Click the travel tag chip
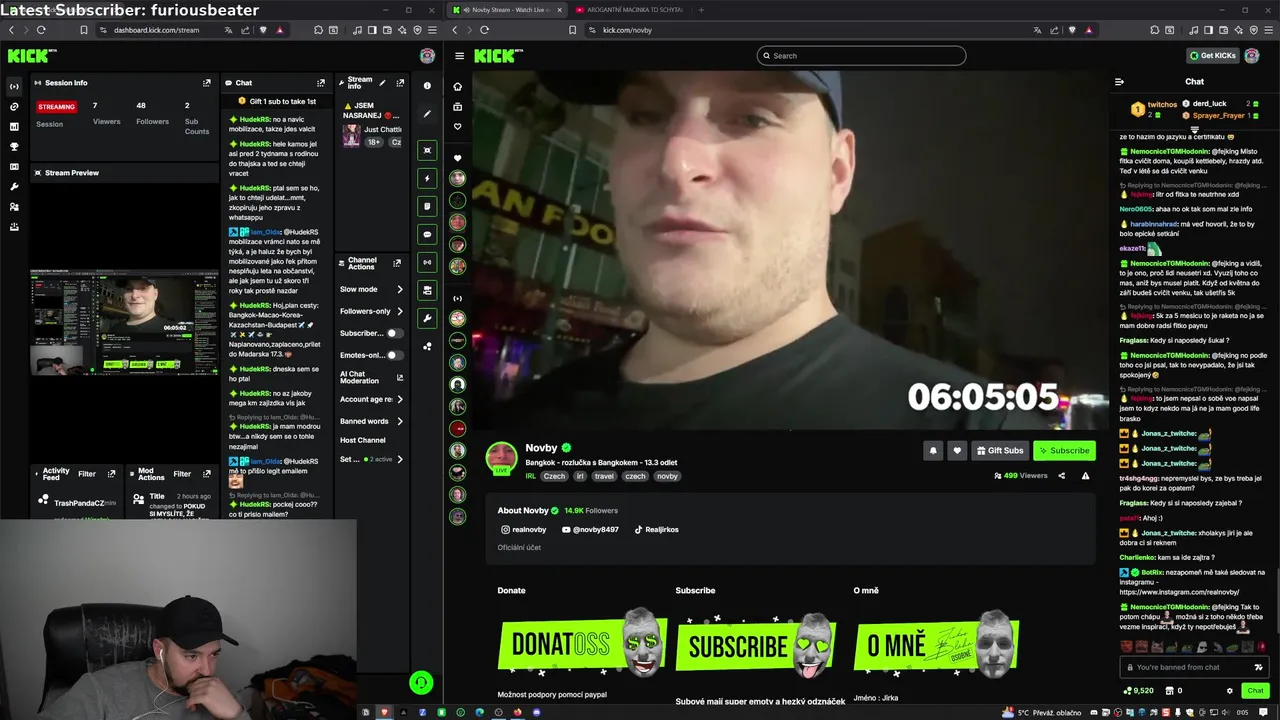Screen dimensions: 1280x720 (604, 476)
